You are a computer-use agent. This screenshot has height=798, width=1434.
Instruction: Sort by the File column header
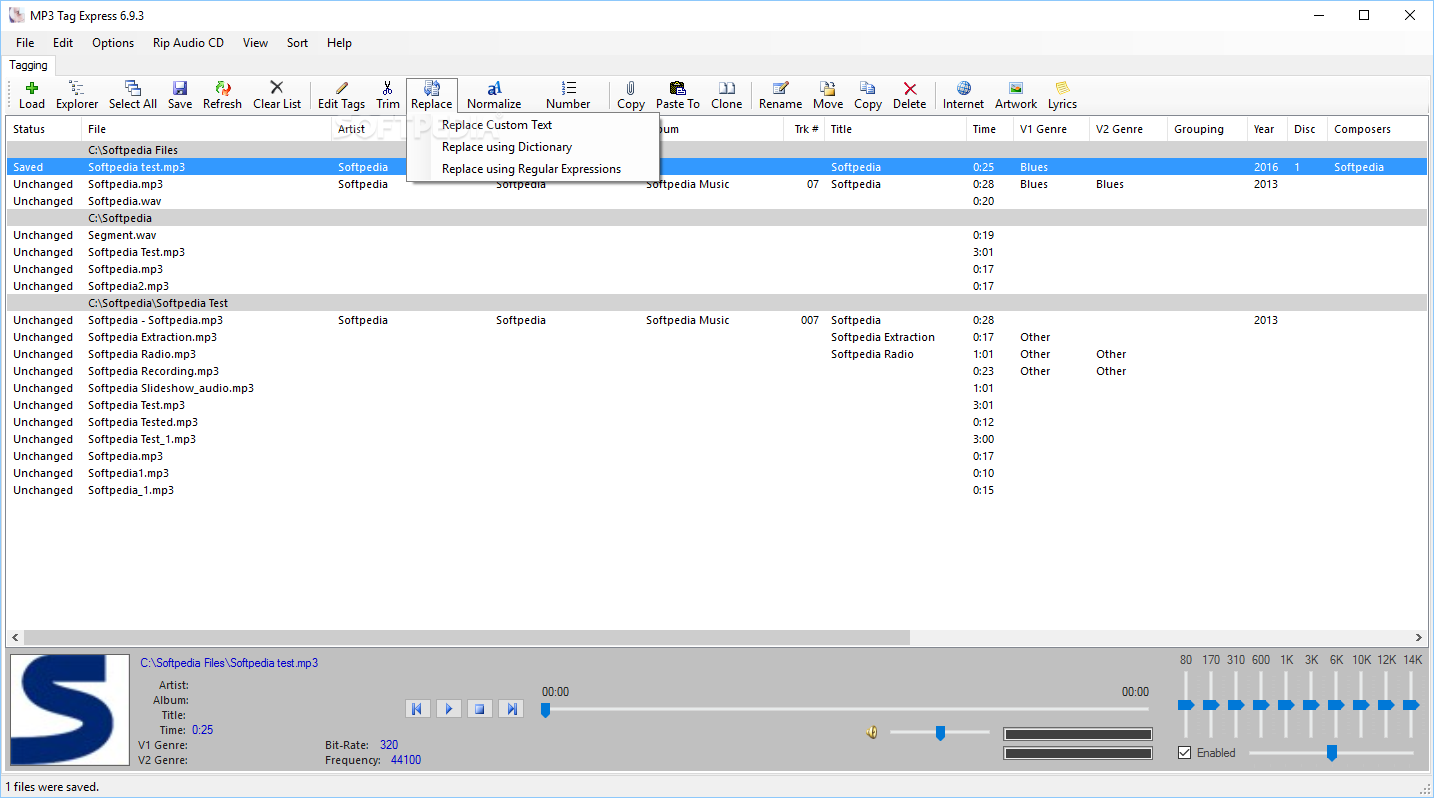tap(206, 129)
